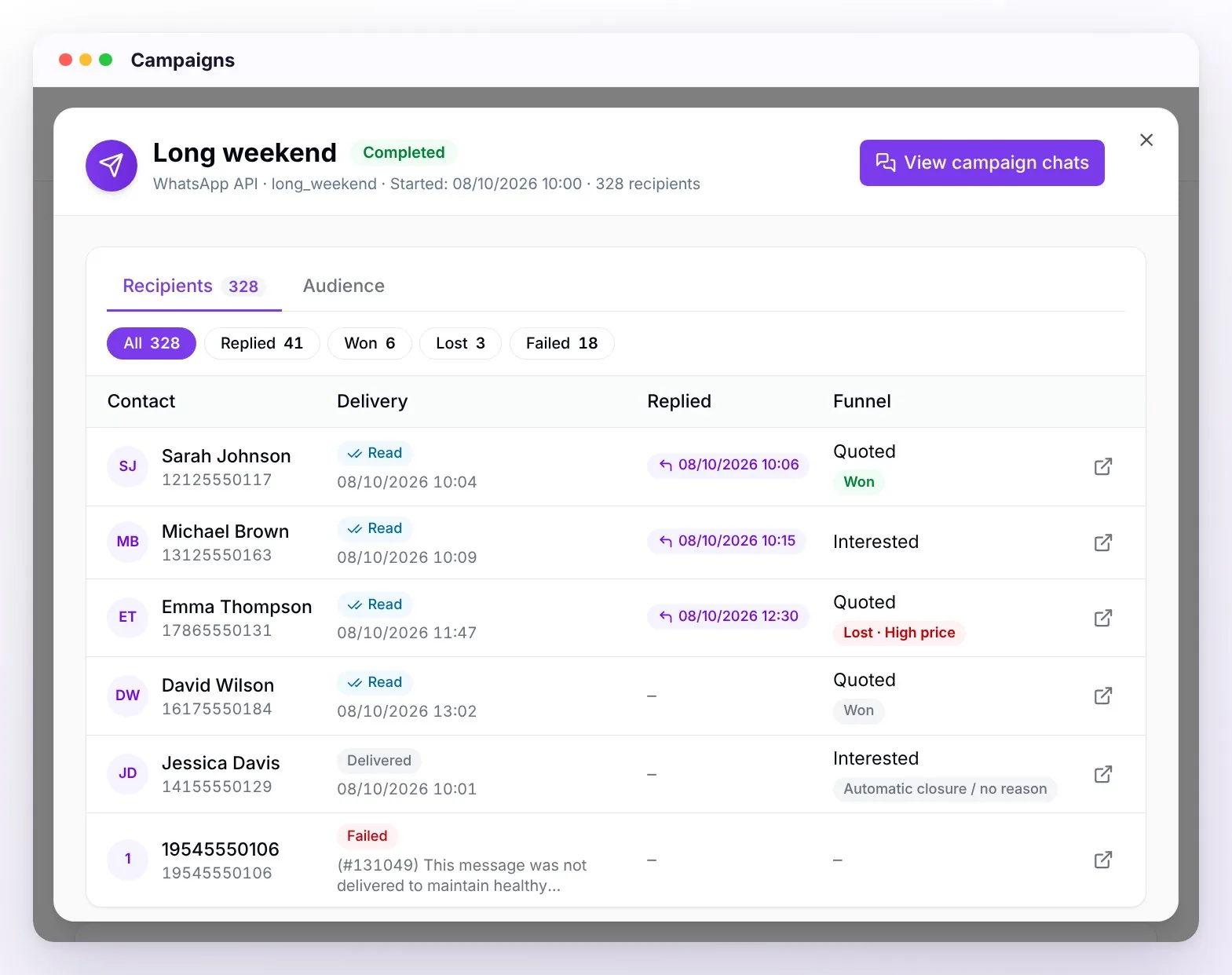The width and height of the screenshot is (1232, 975).
Task: Close the Long weekend campaign dialog
Action: click(x=1146, y=140)
